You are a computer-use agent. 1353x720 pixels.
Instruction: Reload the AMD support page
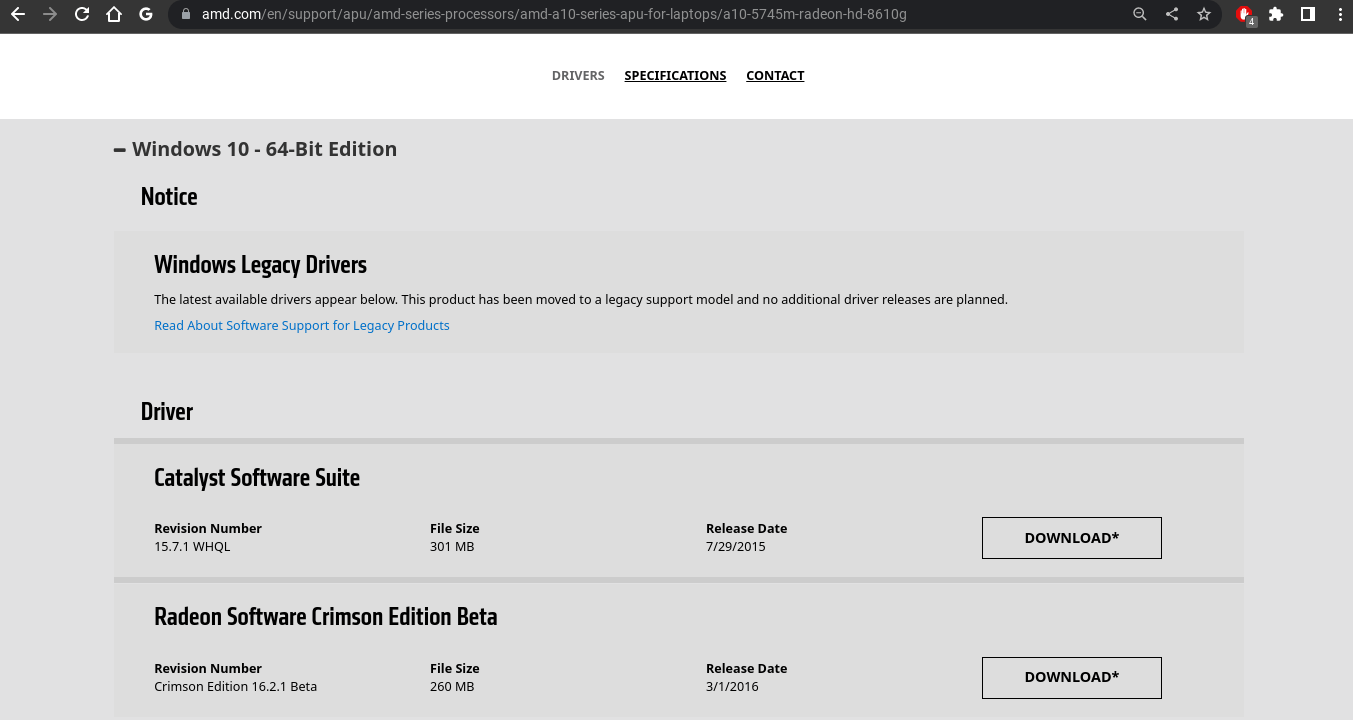point(82,14)
